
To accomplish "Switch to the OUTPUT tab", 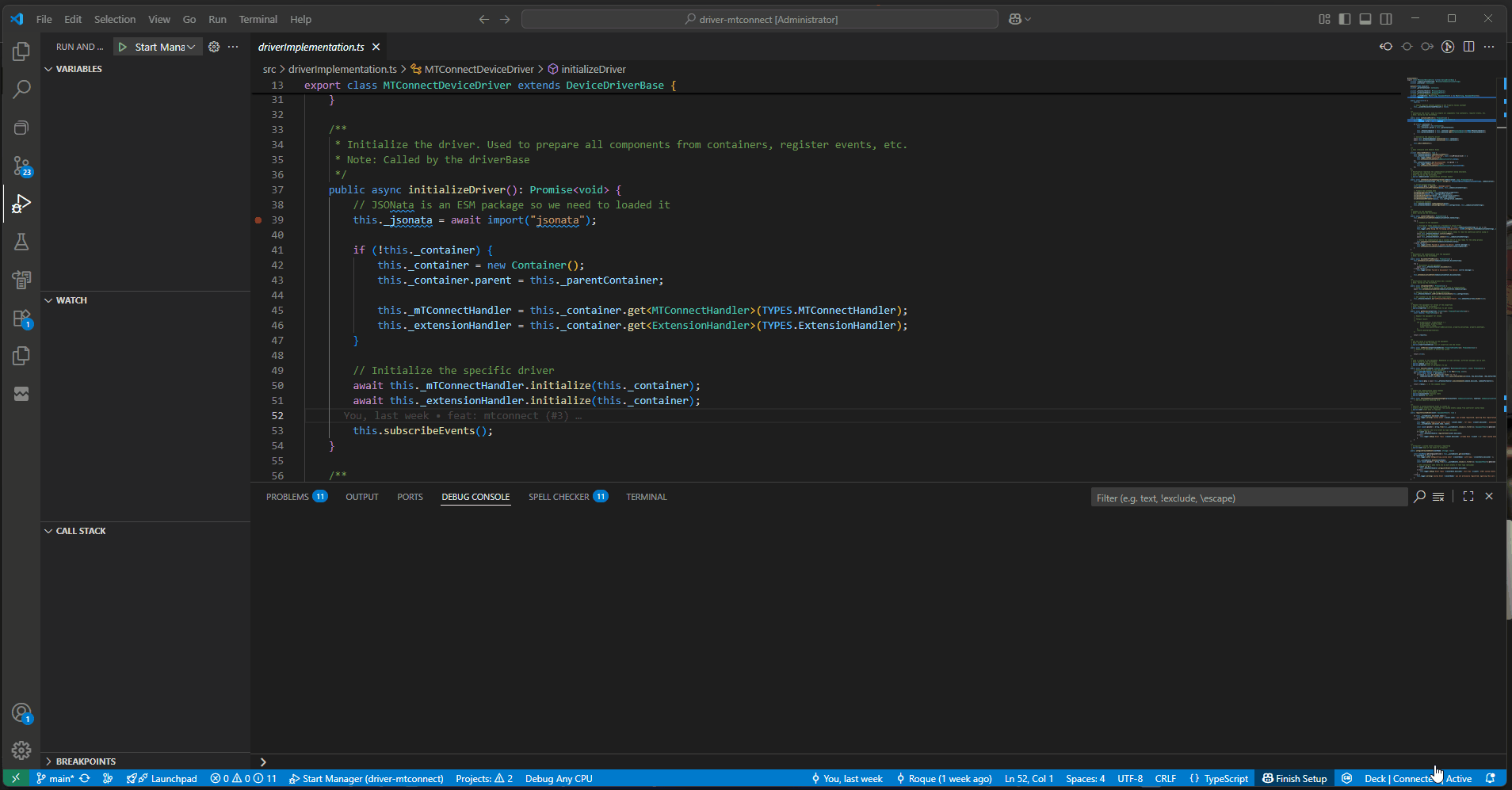I will pyautogui.click(x=362, y=497).
